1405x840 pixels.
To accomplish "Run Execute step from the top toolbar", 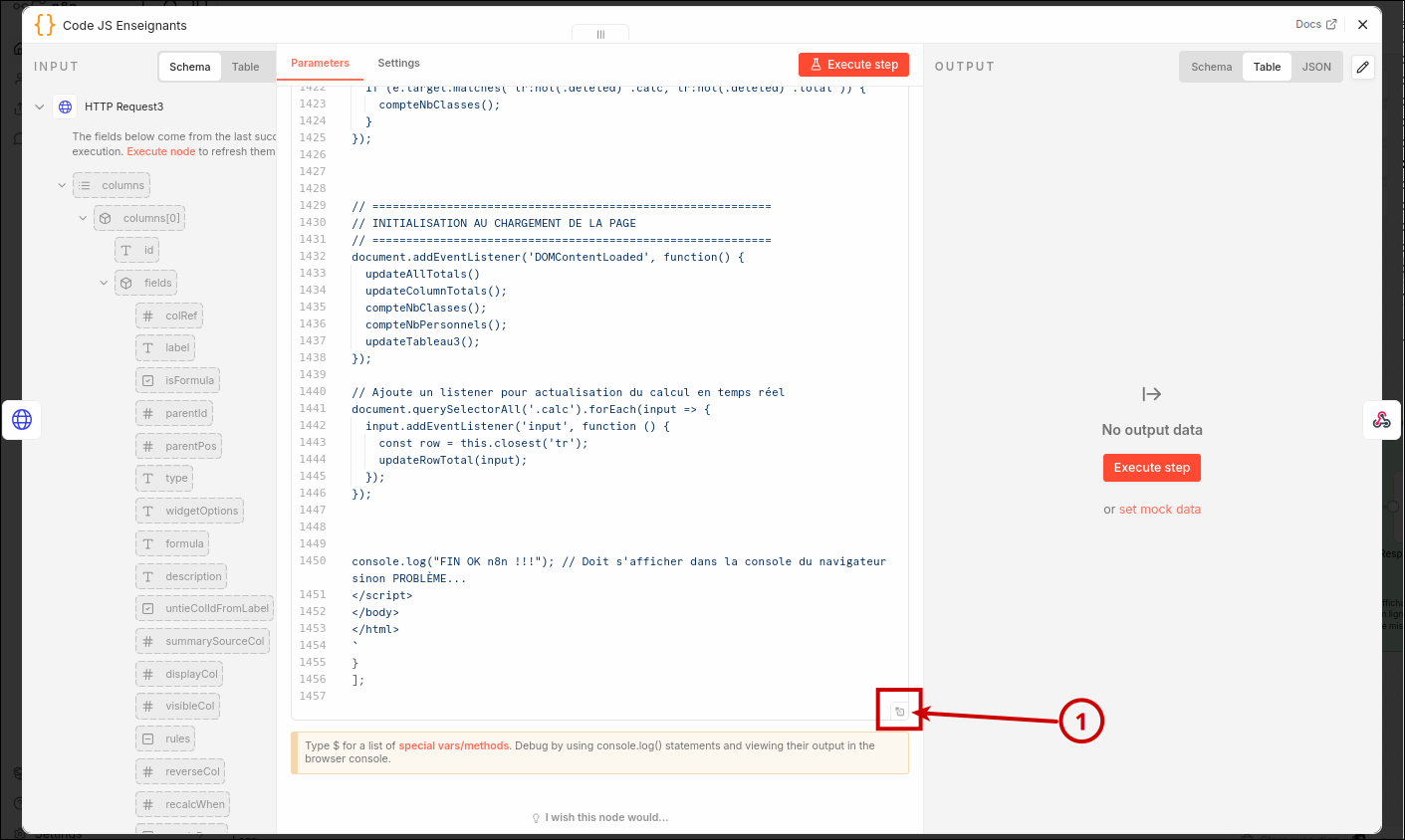I will (853, 65).
